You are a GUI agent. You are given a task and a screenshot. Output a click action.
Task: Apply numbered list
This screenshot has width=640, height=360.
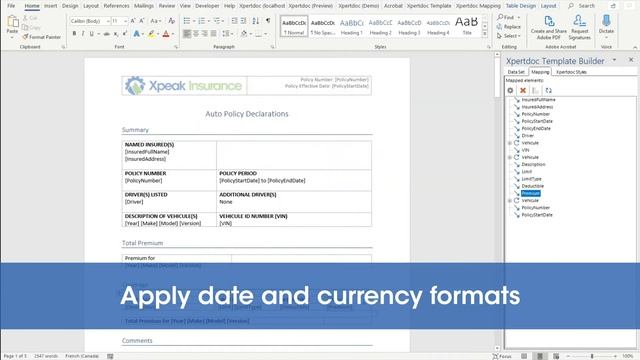(x=202, y=21)
